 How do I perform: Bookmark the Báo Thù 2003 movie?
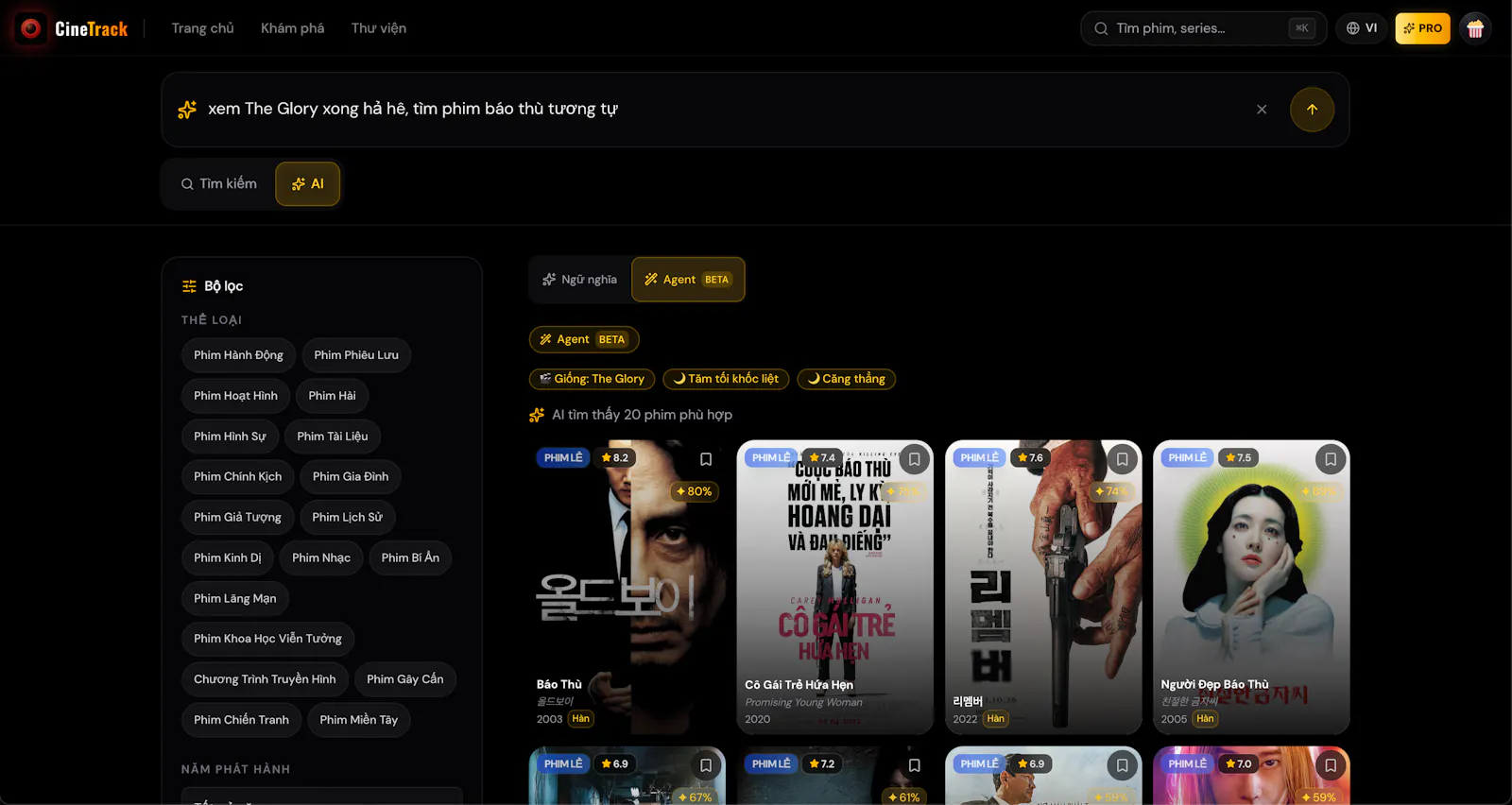[706, 459]
